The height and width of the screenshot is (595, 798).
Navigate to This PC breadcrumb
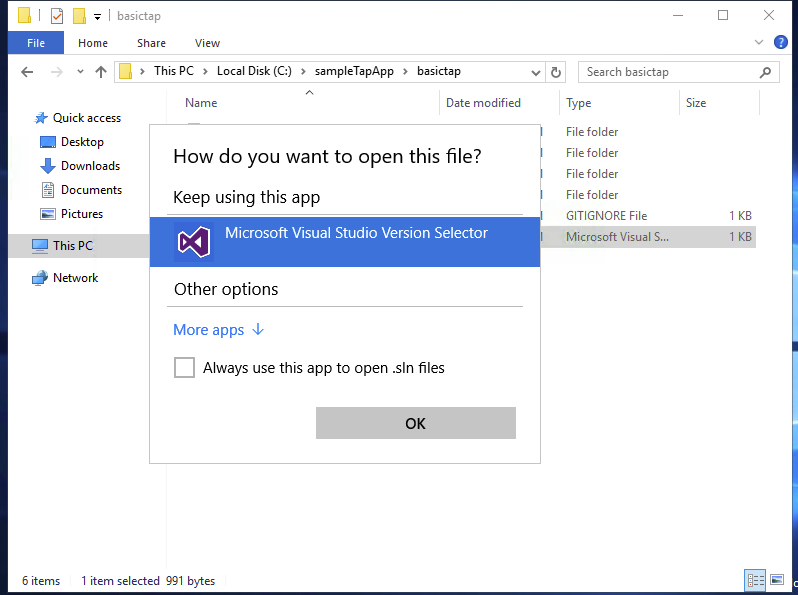pos(174,71)
